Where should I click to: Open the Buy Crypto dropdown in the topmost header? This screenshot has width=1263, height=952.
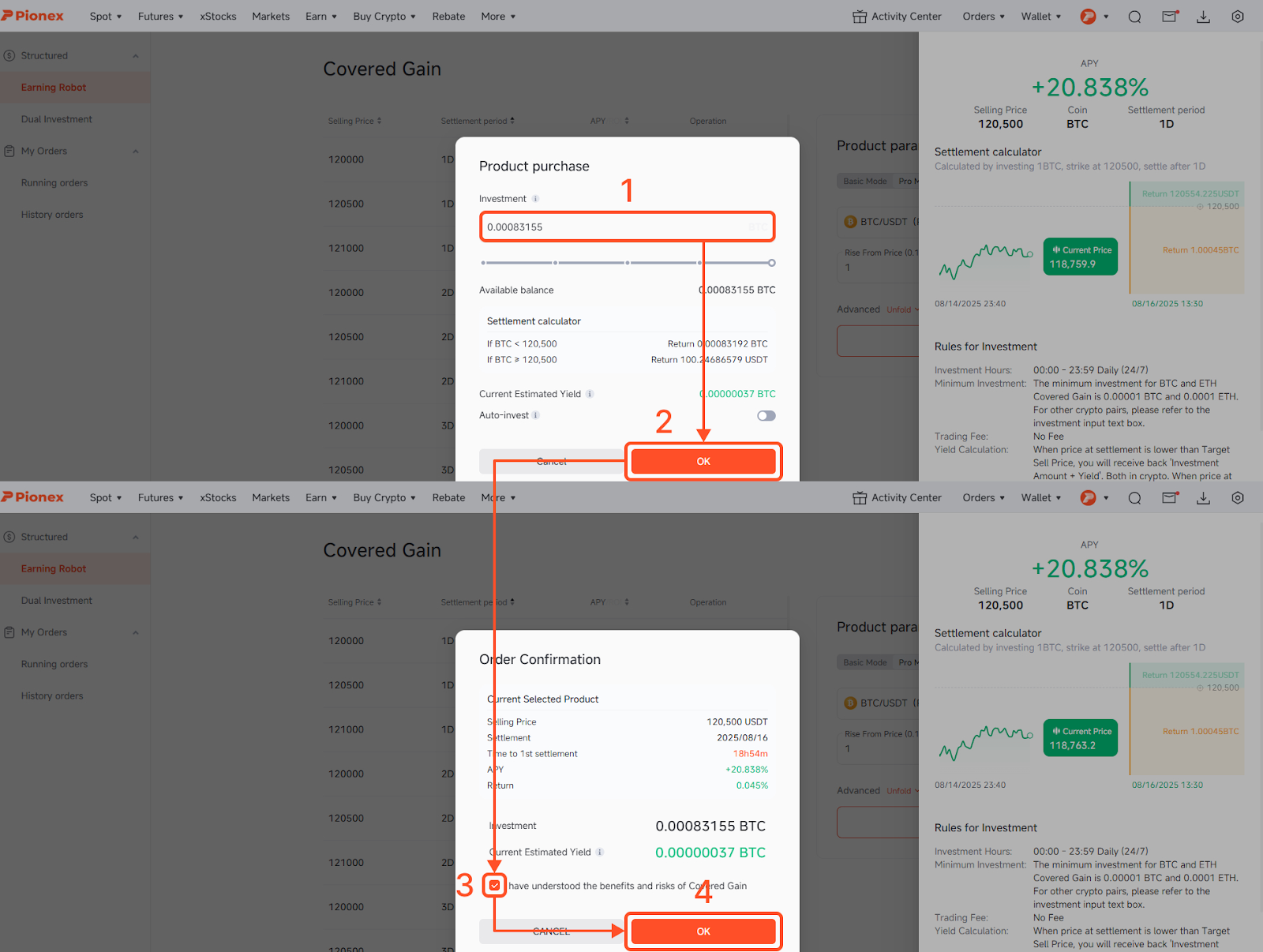[x=384, y=17]
